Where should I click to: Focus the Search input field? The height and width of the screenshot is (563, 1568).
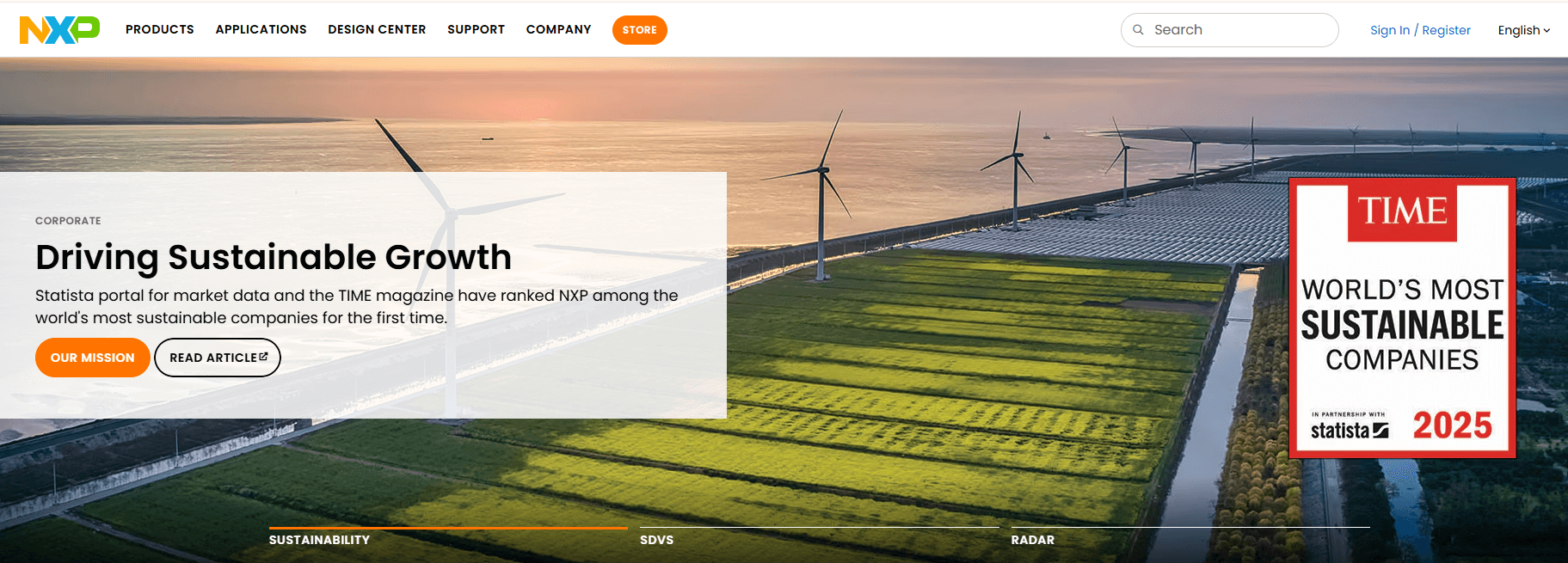coord(1230,30)
